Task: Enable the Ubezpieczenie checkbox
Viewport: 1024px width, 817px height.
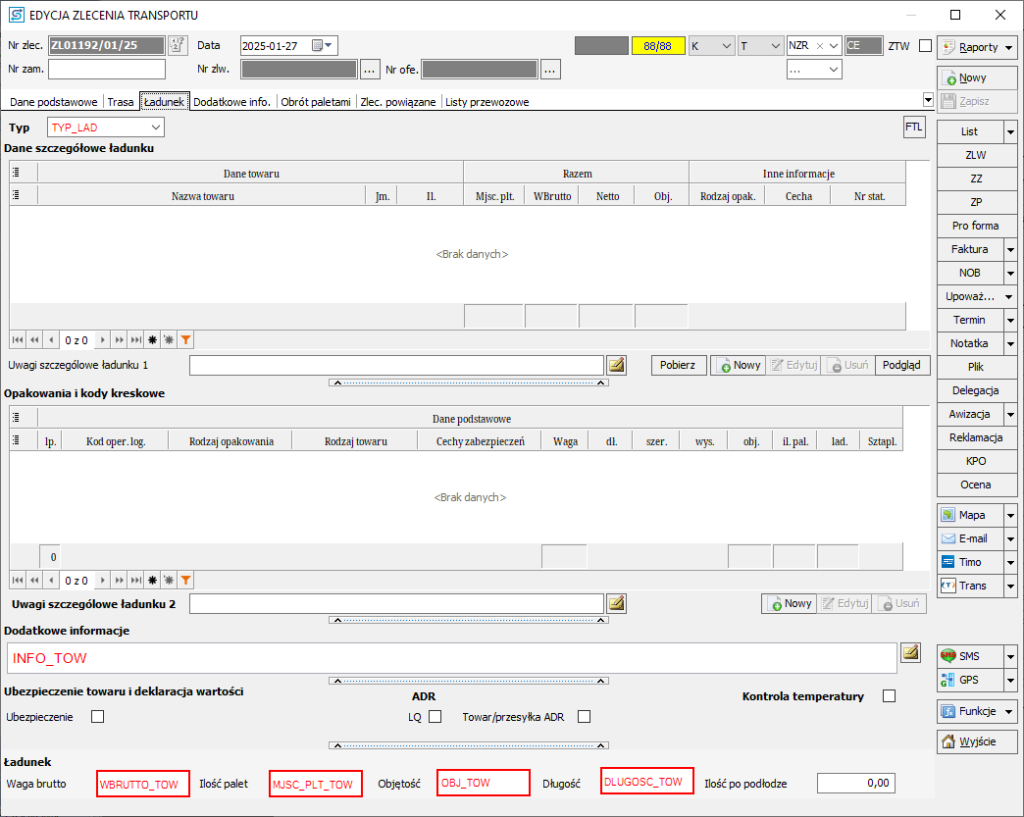Action: click(x=98, y=716)
